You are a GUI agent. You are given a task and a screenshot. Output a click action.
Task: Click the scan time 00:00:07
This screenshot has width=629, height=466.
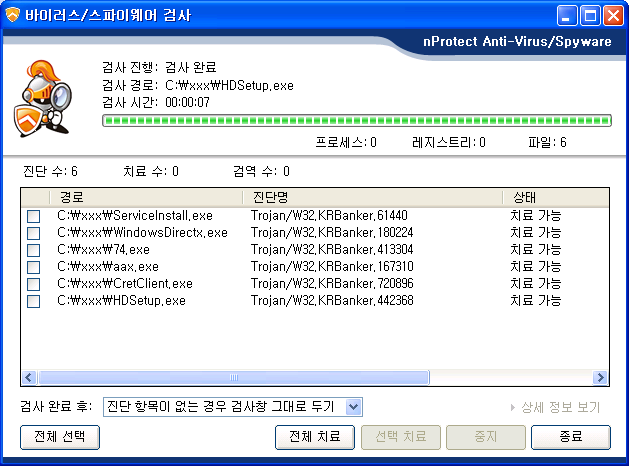click(187, 103)
